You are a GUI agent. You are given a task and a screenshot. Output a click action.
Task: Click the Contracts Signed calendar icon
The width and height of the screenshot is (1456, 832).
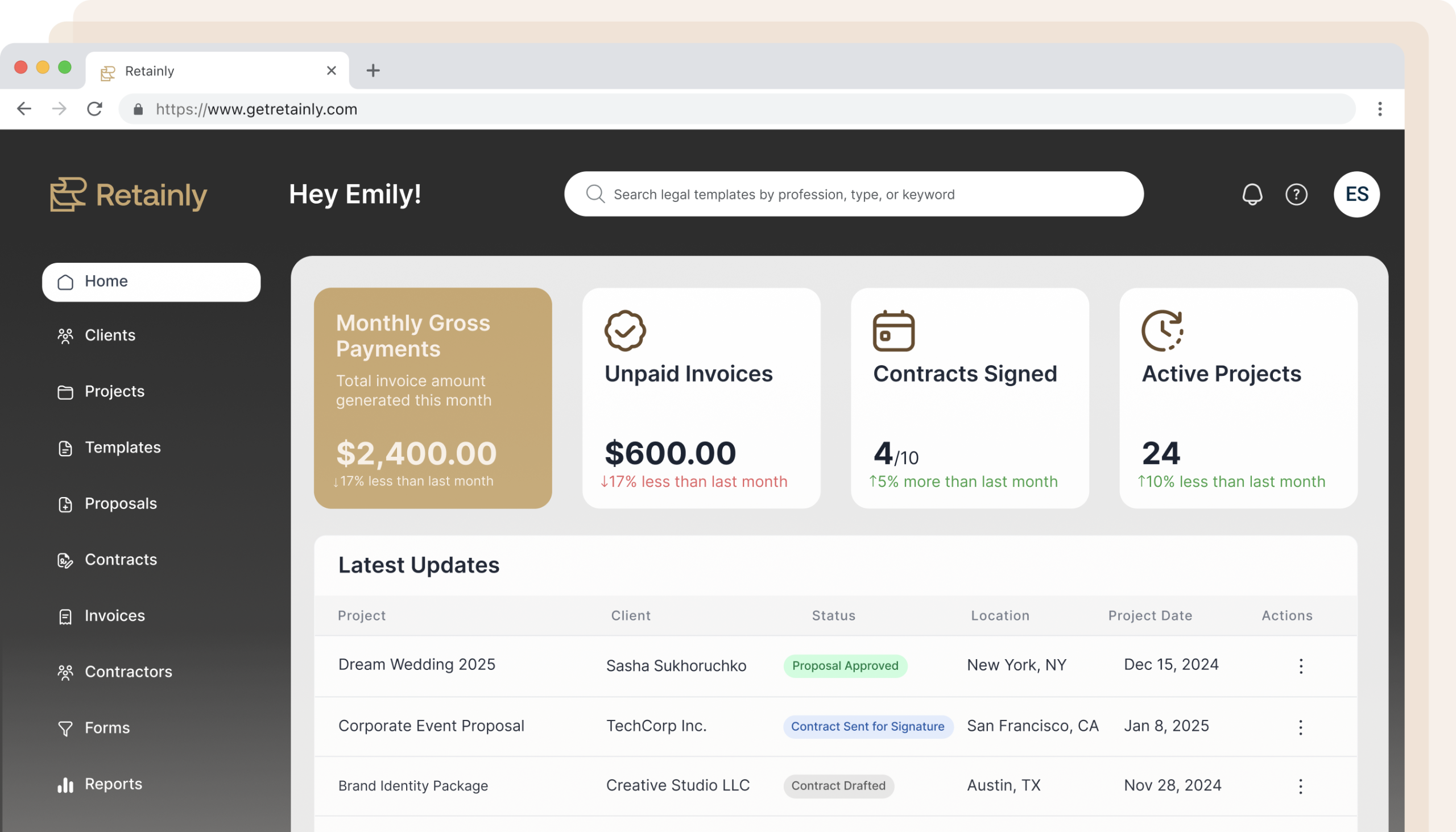coord(893,330)
